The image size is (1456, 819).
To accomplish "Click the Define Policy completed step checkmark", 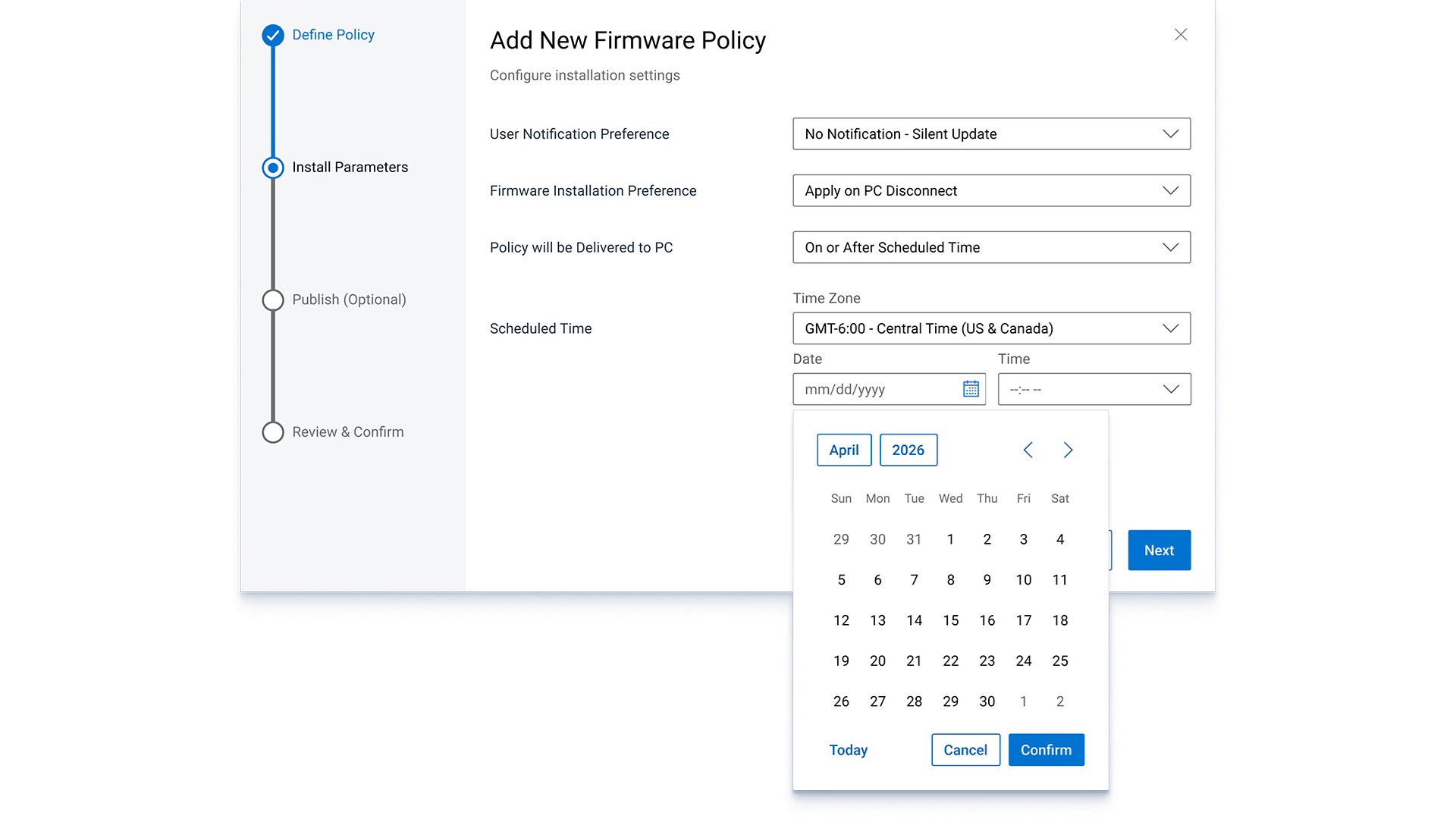I will coord(273,36).
